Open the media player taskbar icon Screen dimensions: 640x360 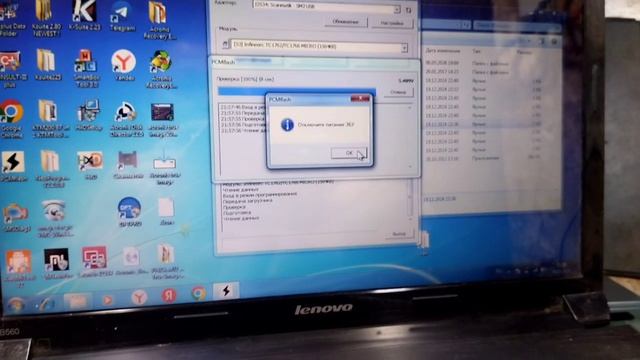[108, 300]
